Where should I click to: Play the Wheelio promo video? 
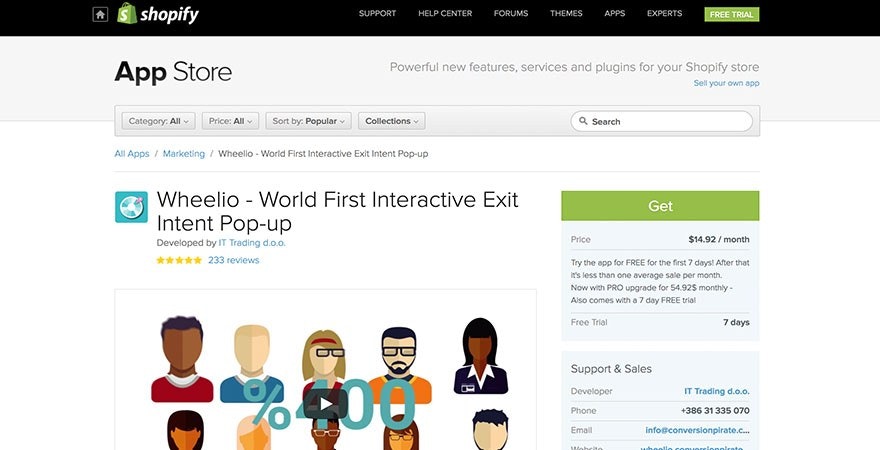point(325,403)
